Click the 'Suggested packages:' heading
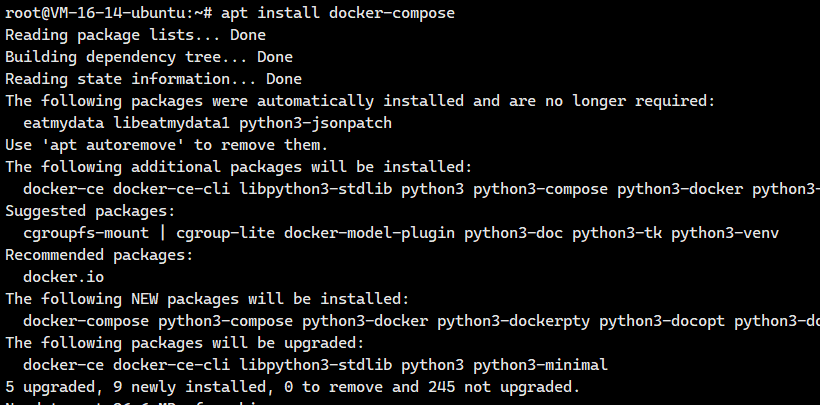This screenshot has width=820, height=405. pos(90,211)
